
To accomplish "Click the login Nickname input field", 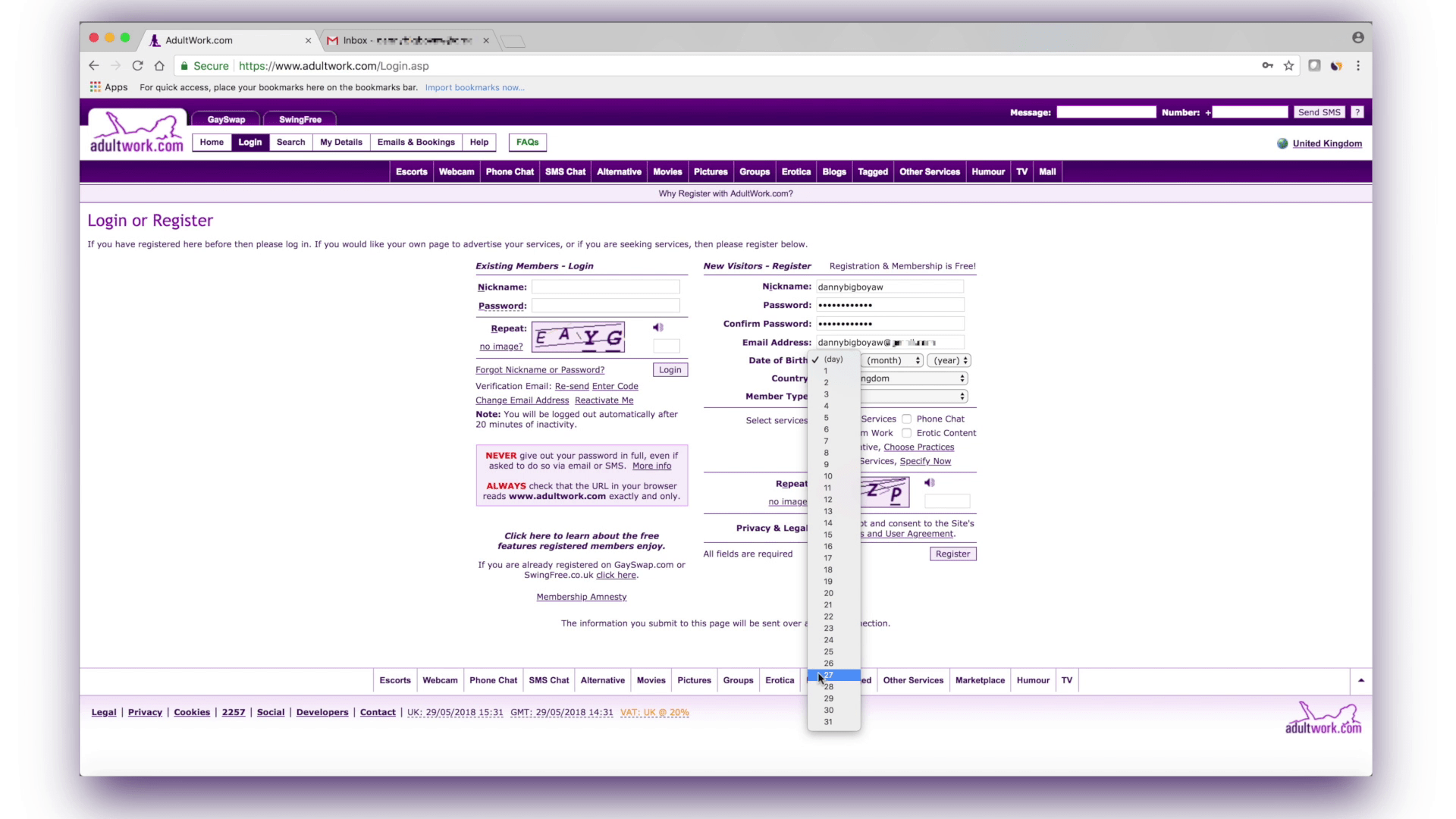I will pyautogui.click(x=605, y=287).
